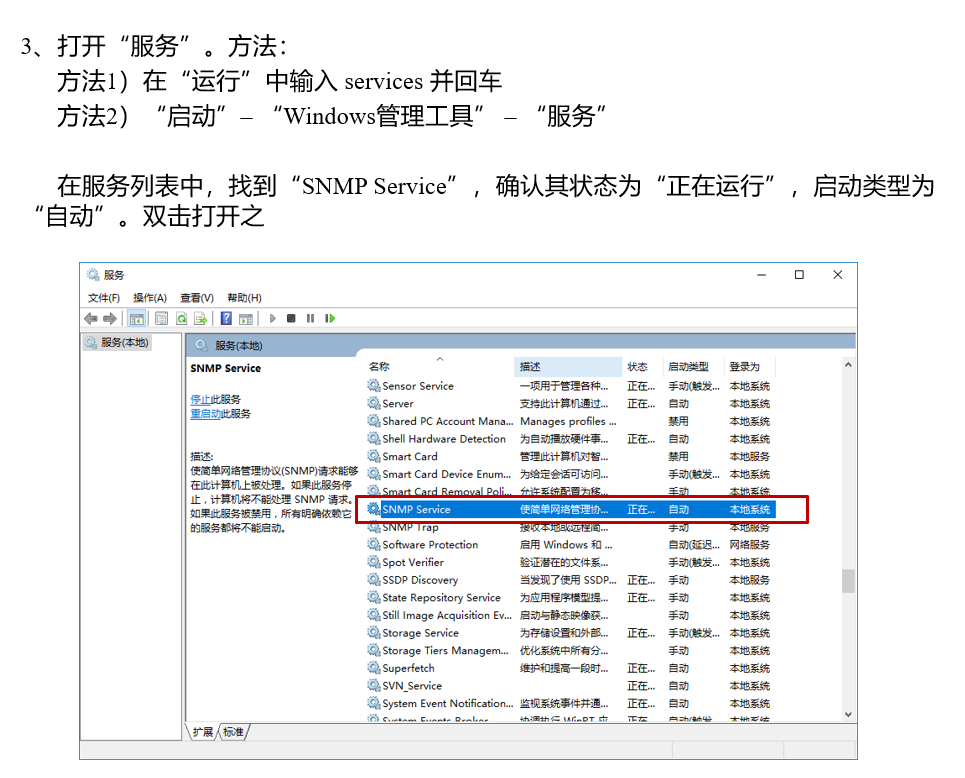965x778 pixels.
Task: Click the gear icon beside SVN_Service
Action: point(374,685)
